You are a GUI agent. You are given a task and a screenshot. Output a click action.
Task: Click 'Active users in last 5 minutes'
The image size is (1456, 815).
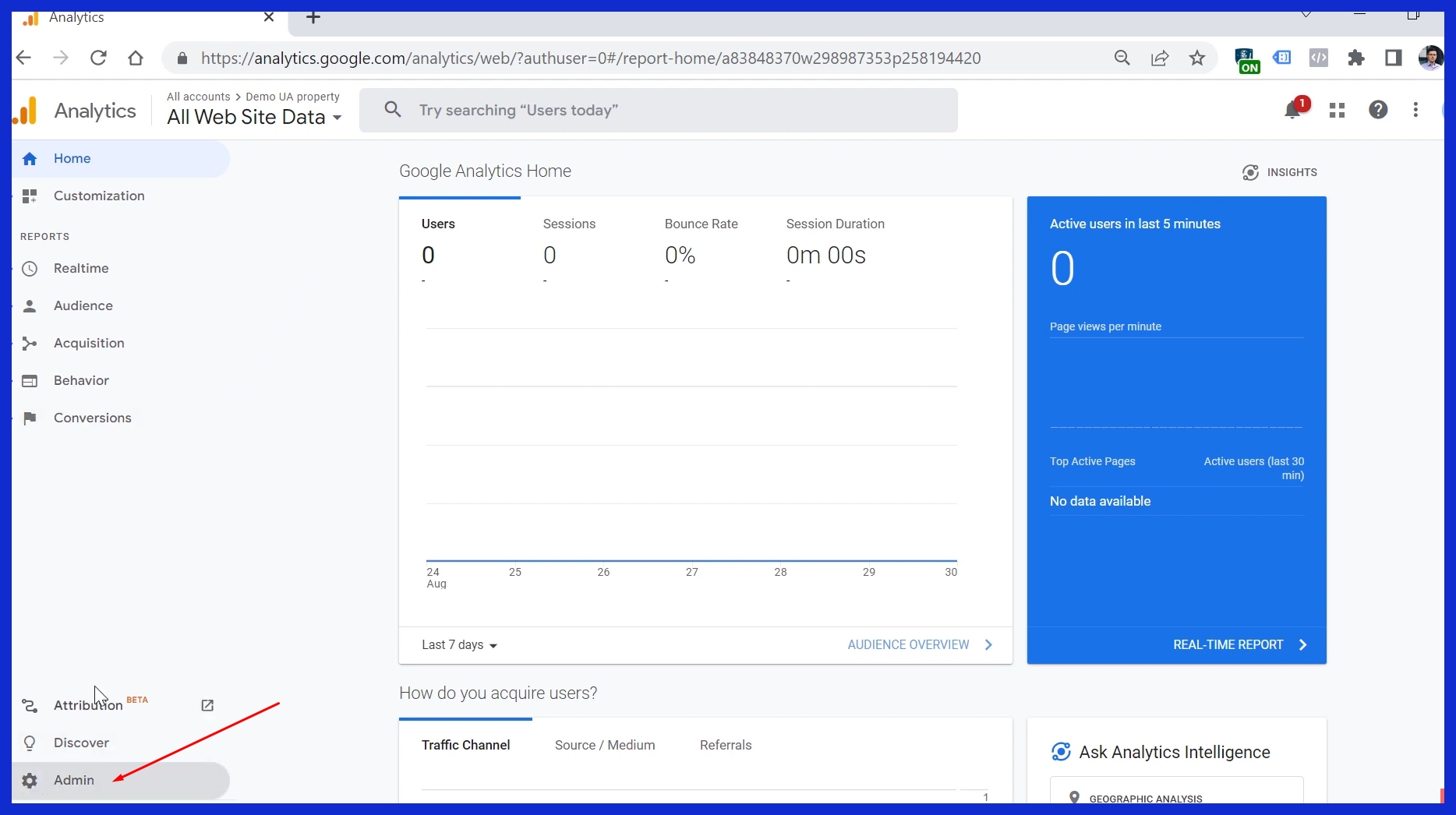[x=1135, y=224]
